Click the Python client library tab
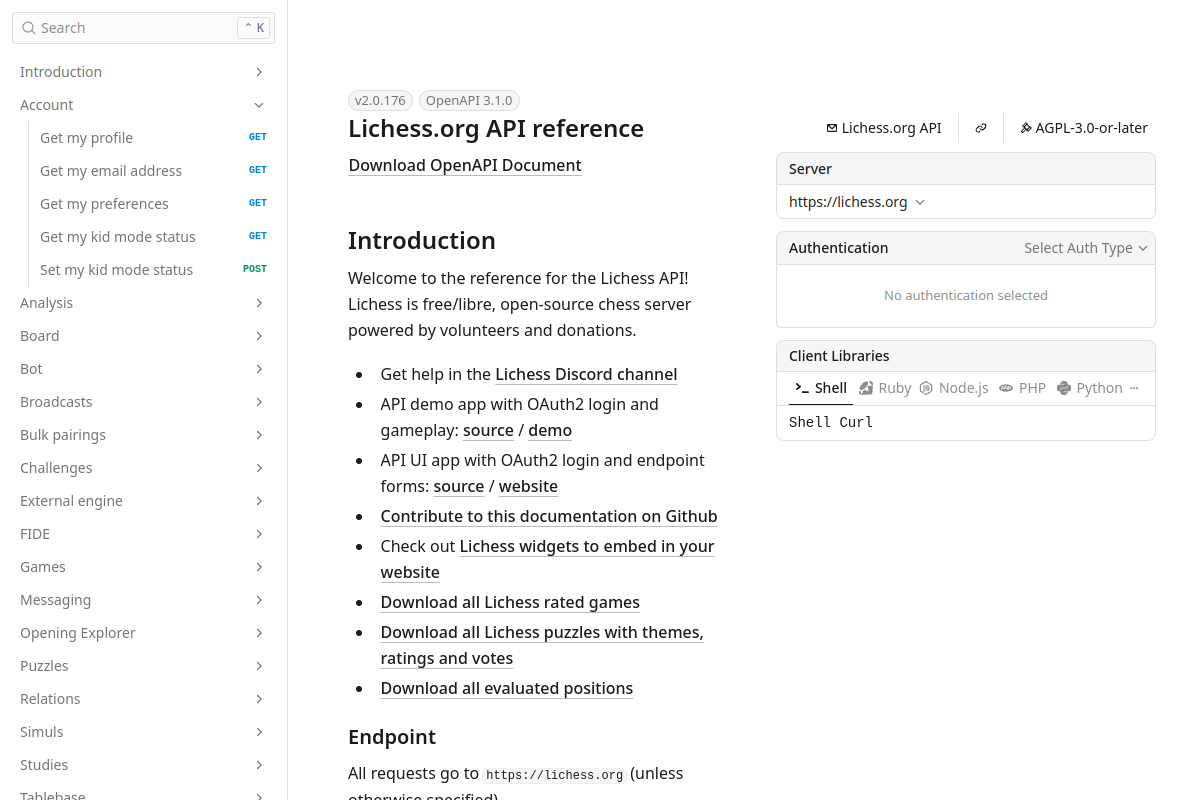Screen dimensions: 1200x800 pos(1089,388)
